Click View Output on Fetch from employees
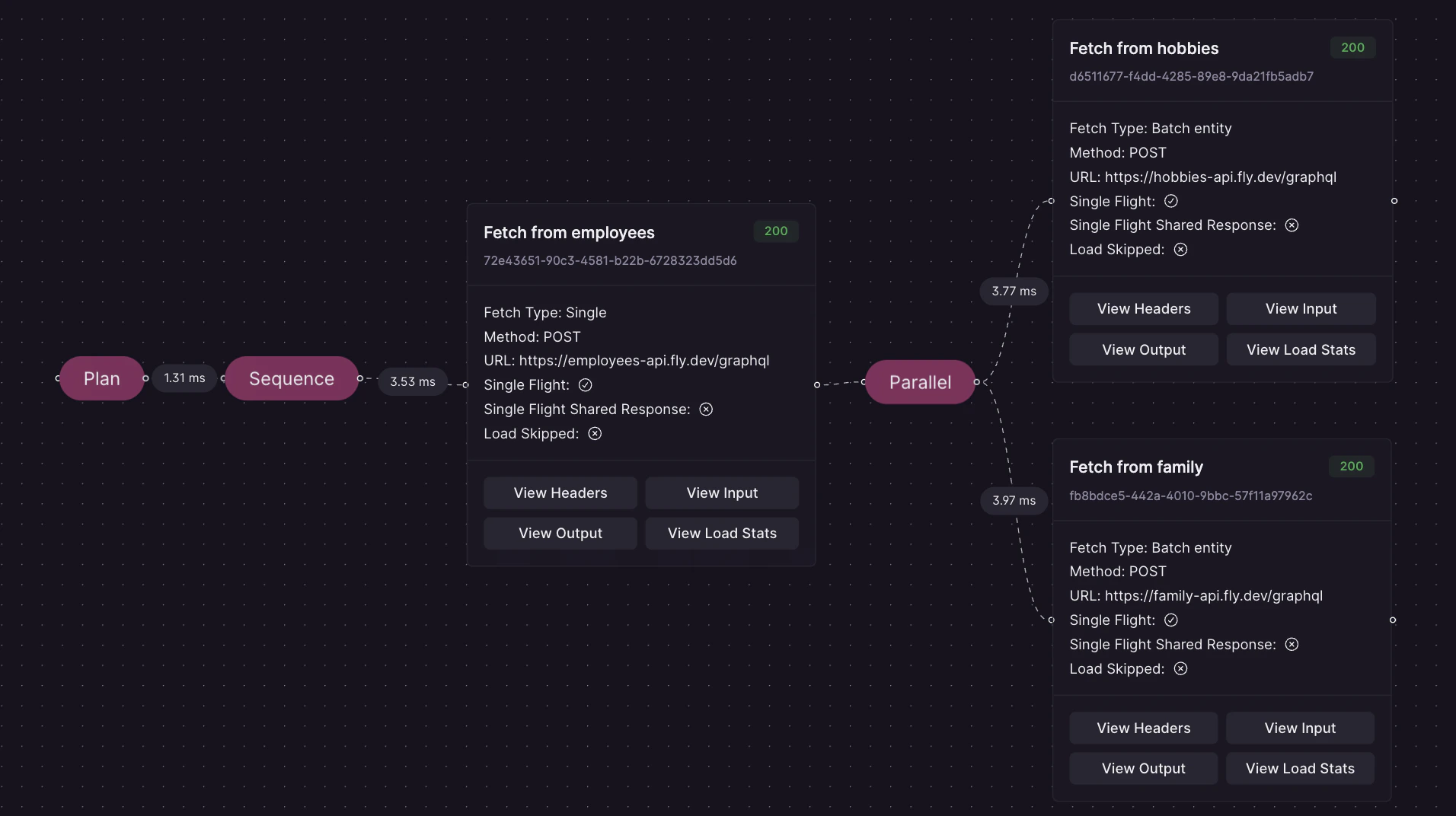1456x816 pixels. point(560,533)
